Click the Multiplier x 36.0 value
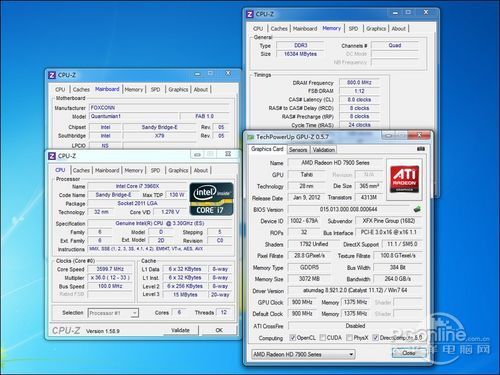Screen dimensions: 500x375 click(110, 277)
